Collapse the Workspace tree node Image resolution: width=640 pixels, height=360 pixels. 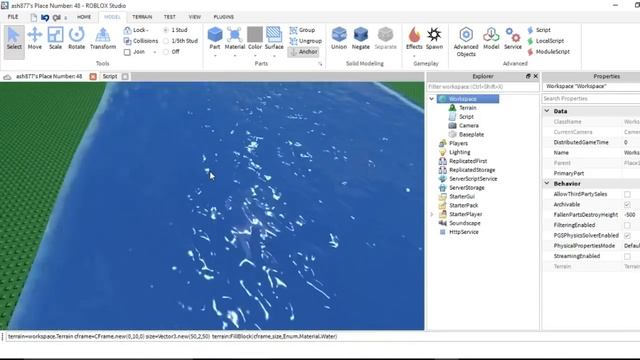[x=431, y=99]
